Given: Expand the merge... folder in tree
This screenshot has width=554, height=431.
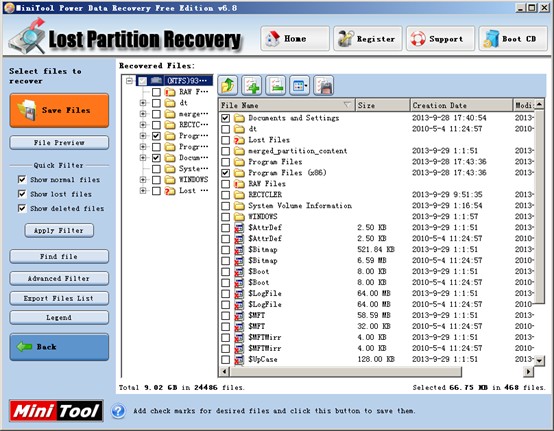Looking at the screenshot, I should click(x=143, y=114).
